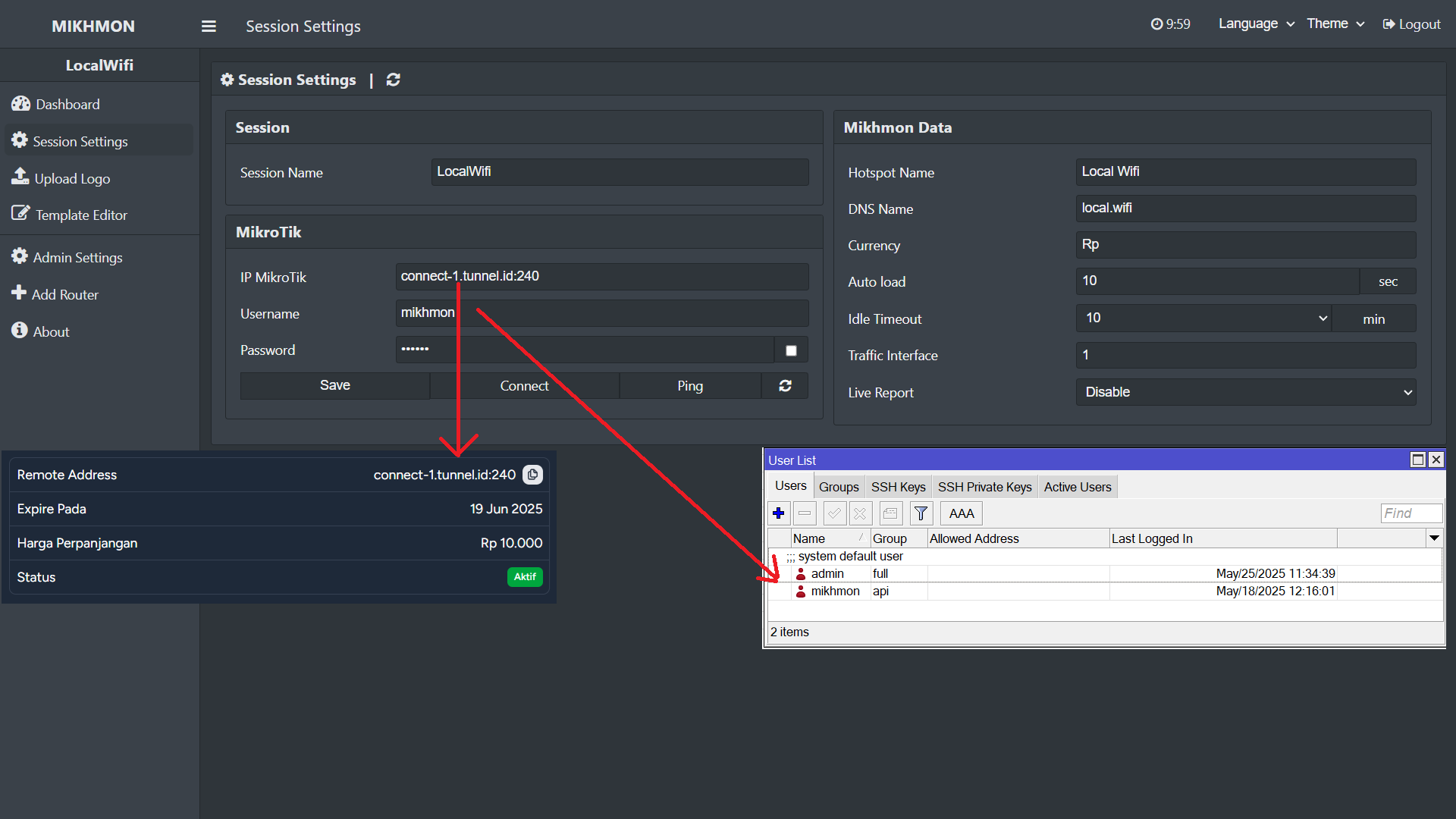Click the filter funnel icon in User List
This screenshot has height=819, width=1456.
point(921,513)
